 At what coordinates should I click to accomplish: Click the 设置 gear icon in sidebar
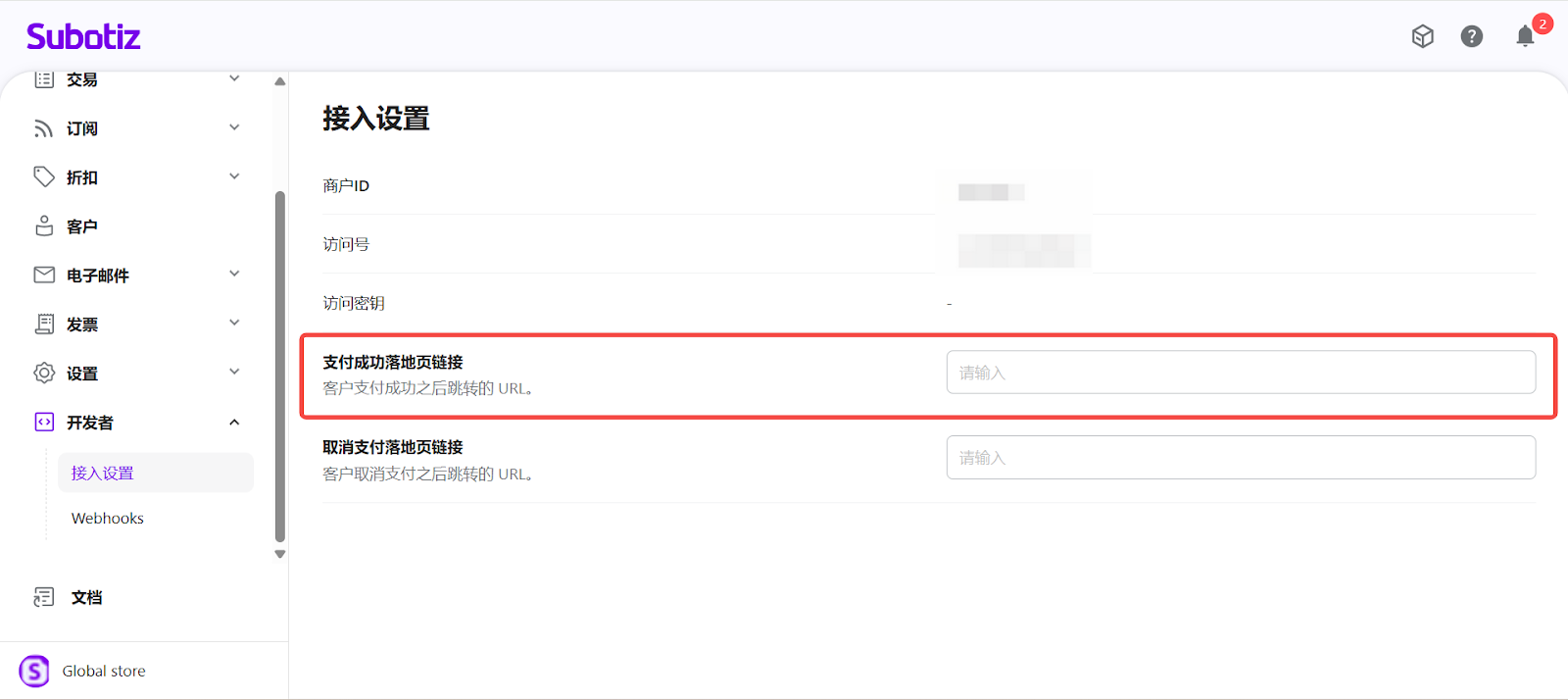[44, 373]
